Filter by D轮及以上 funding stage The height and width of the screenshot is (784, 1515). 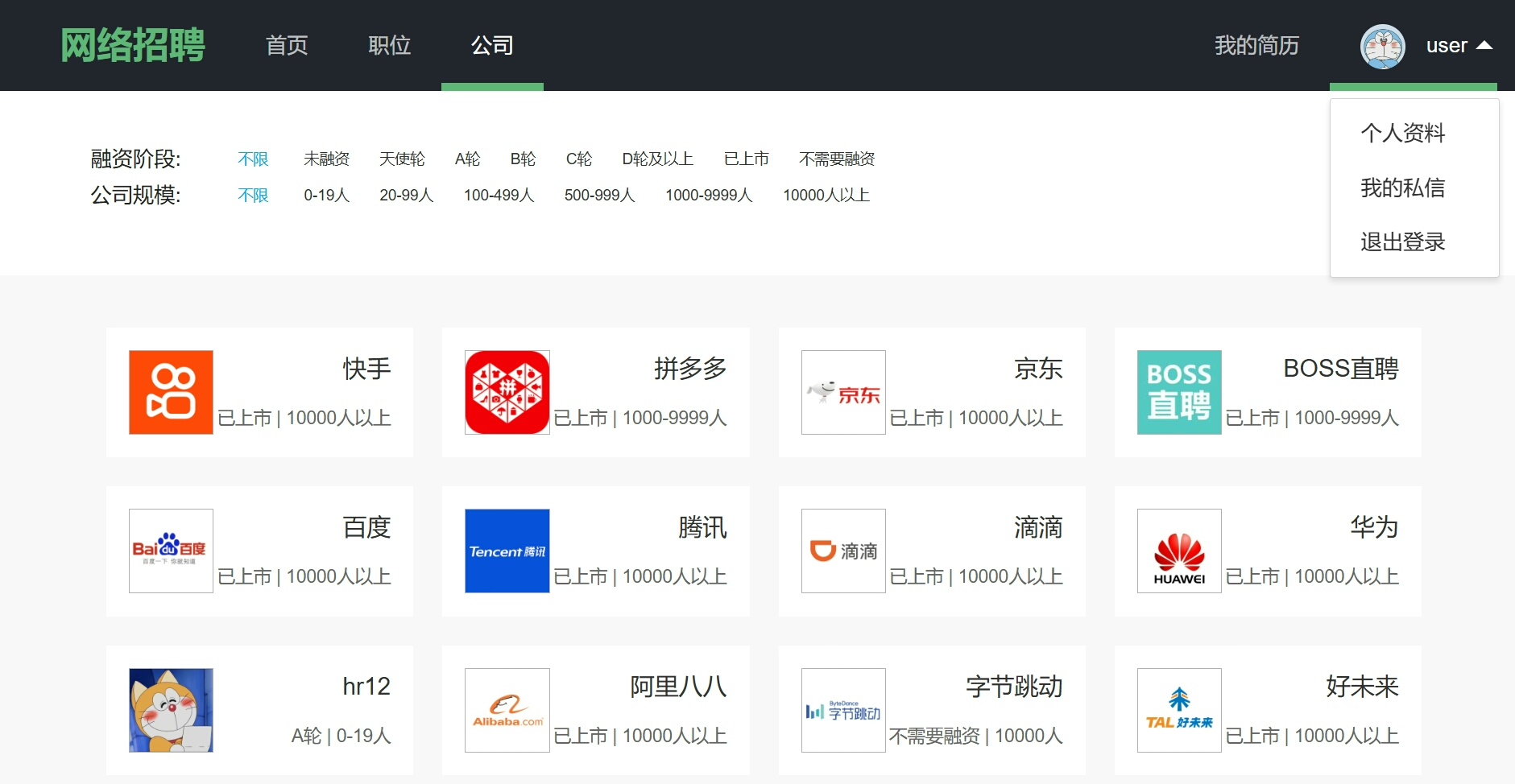(x=657, y=159)
